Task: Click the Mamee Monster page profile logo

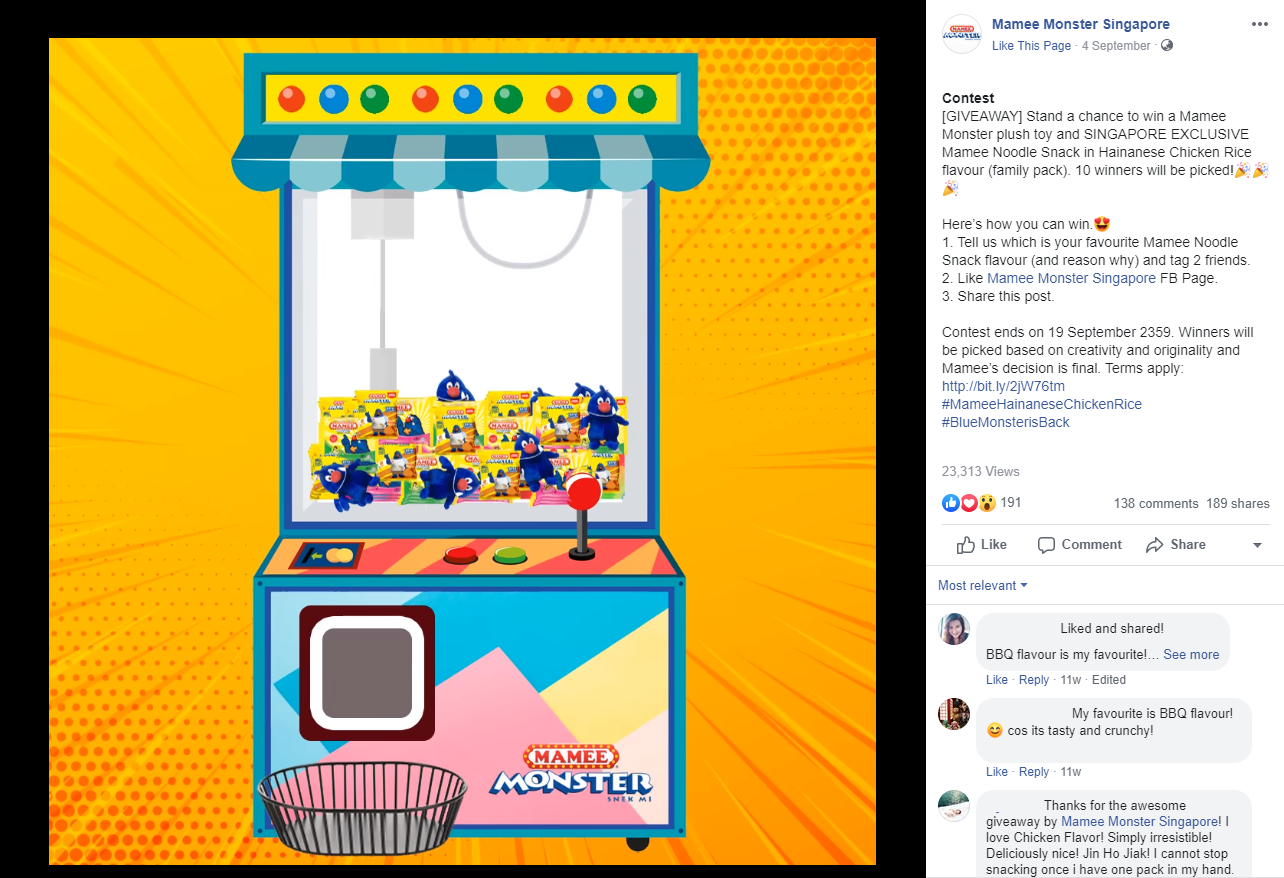Action: click(x=961, y=34)
